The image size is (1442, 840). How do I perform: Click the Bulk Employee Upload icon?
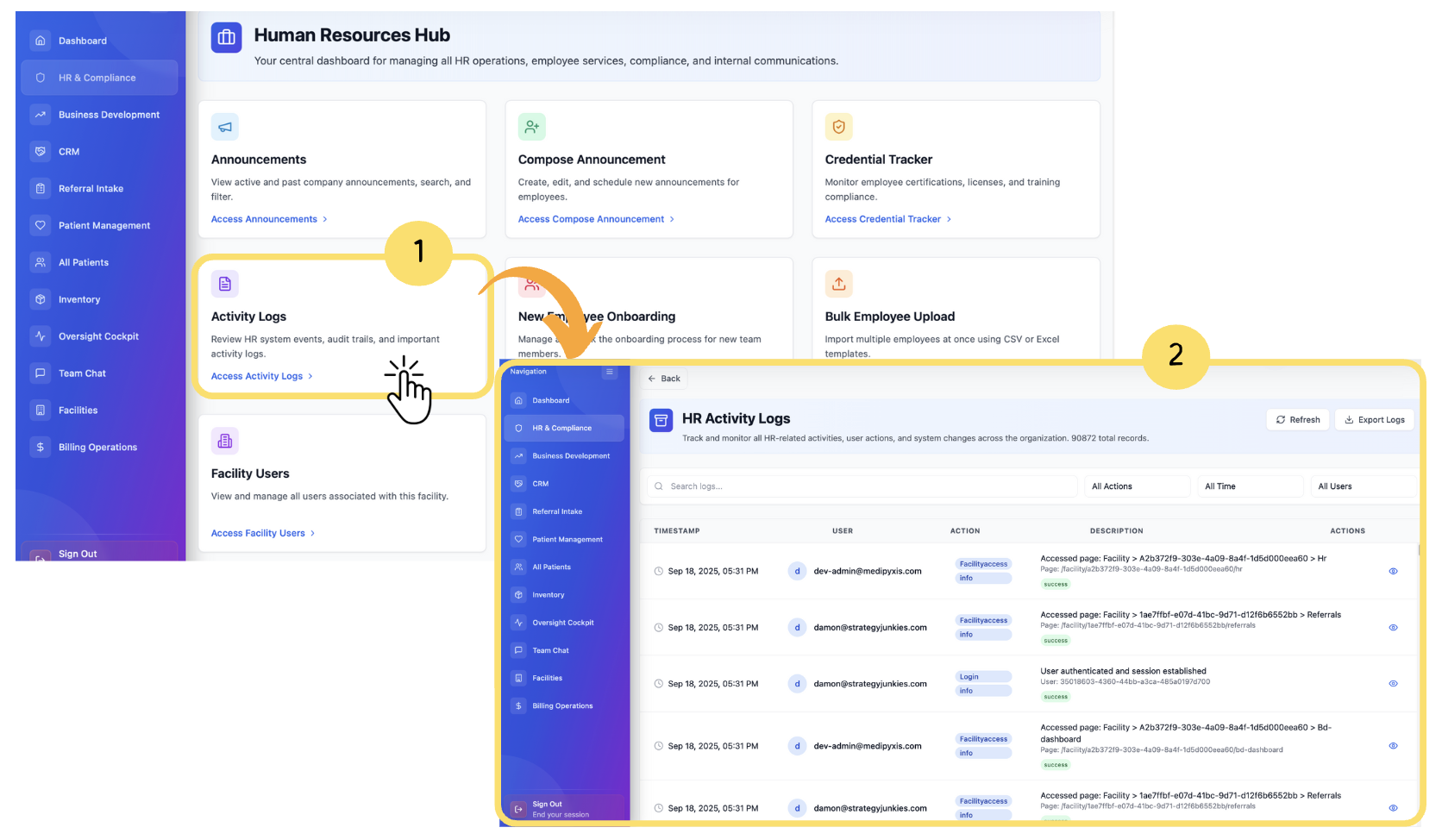click(838, 284)
